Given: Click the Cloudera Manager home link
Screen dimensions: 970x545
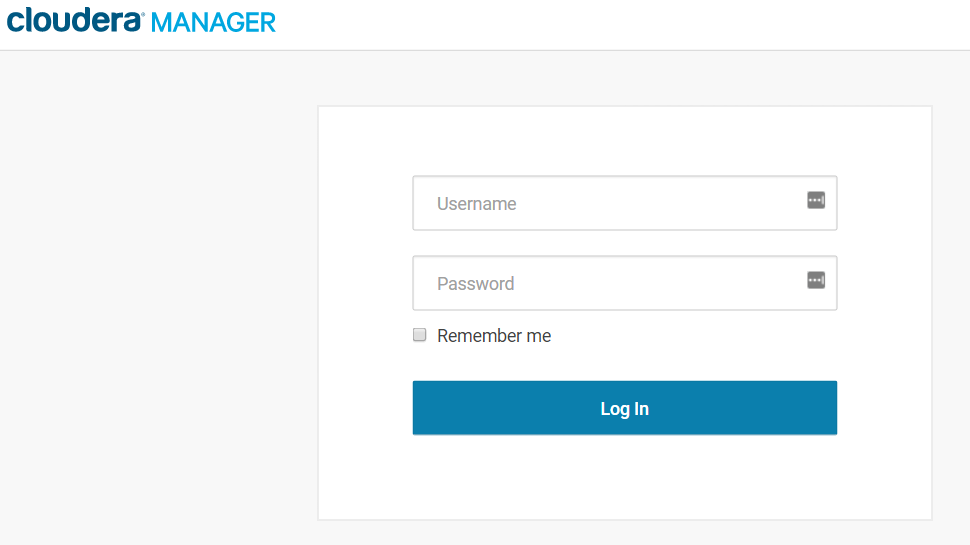Looking at the screenshot, I should (x=141, y=21).
